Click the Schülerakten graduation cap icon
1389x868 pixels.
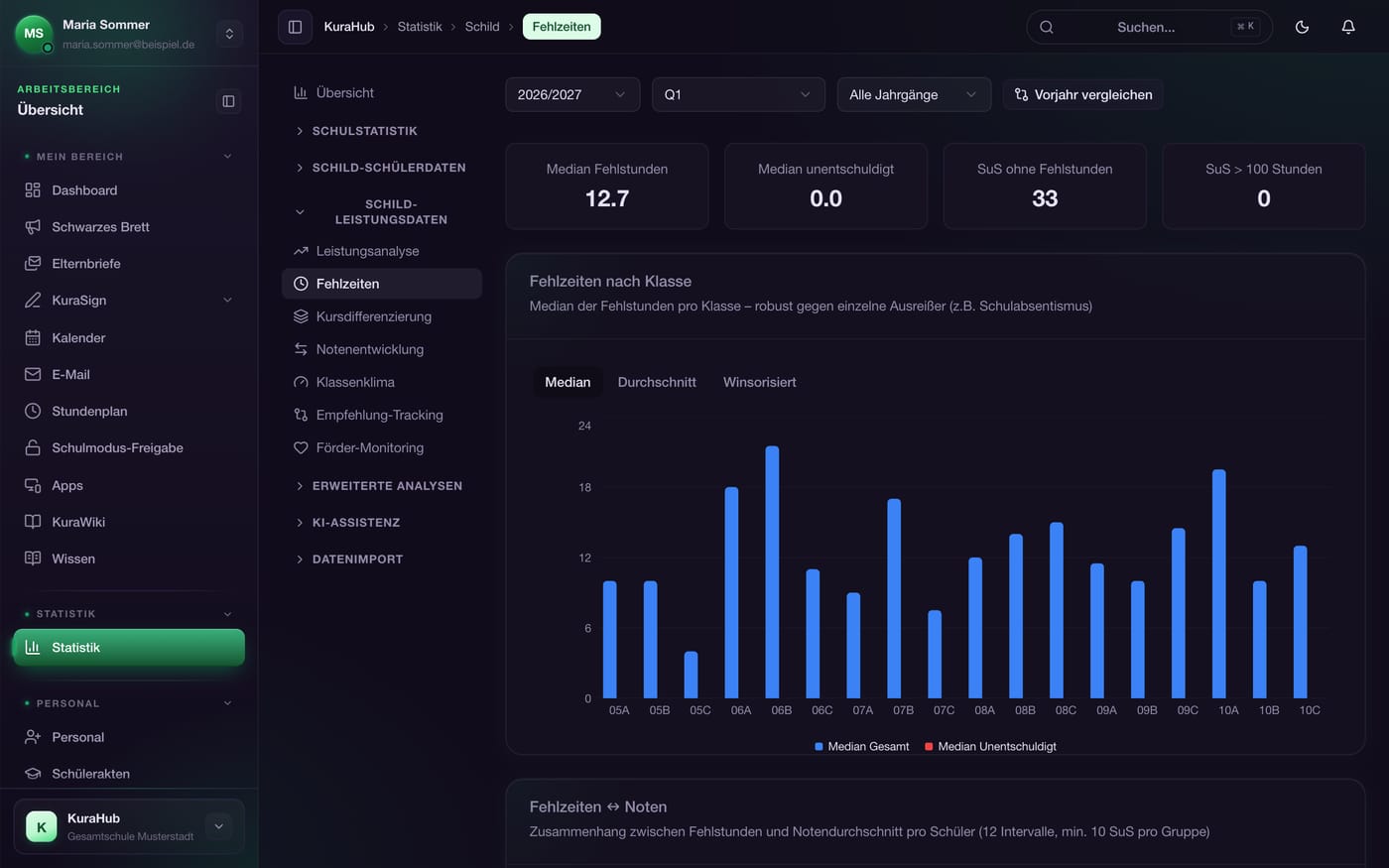pyautogui.click(x=33, y=774)
